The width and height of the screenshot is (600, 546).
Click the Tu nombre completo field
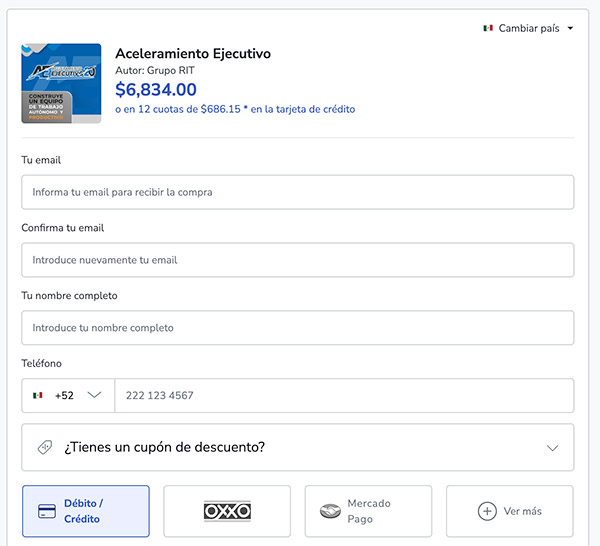(297, 328)
